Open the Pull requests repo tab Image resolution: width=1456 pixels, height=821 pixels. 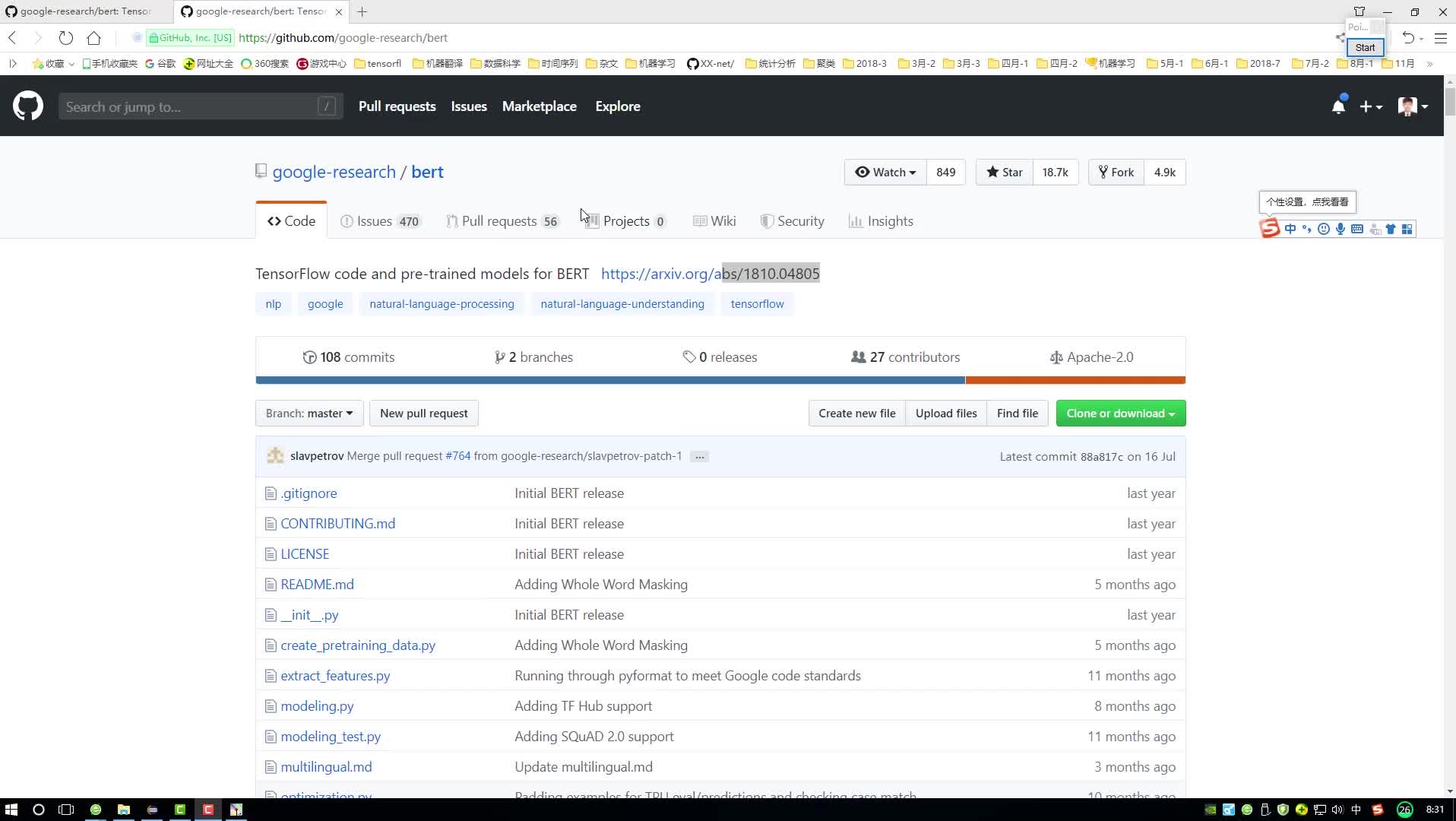click(502, 221)
